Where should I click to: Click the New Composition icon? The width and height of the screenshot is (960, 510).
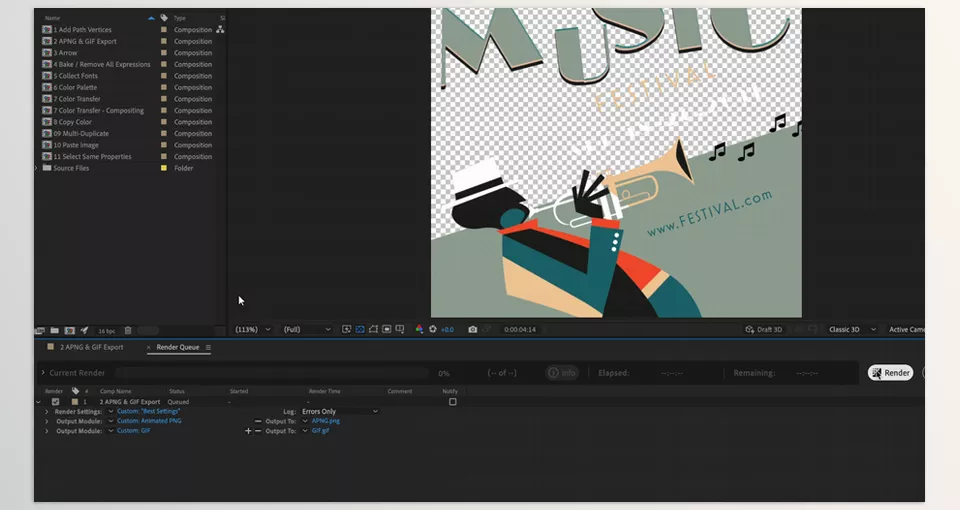pos(69,331)
